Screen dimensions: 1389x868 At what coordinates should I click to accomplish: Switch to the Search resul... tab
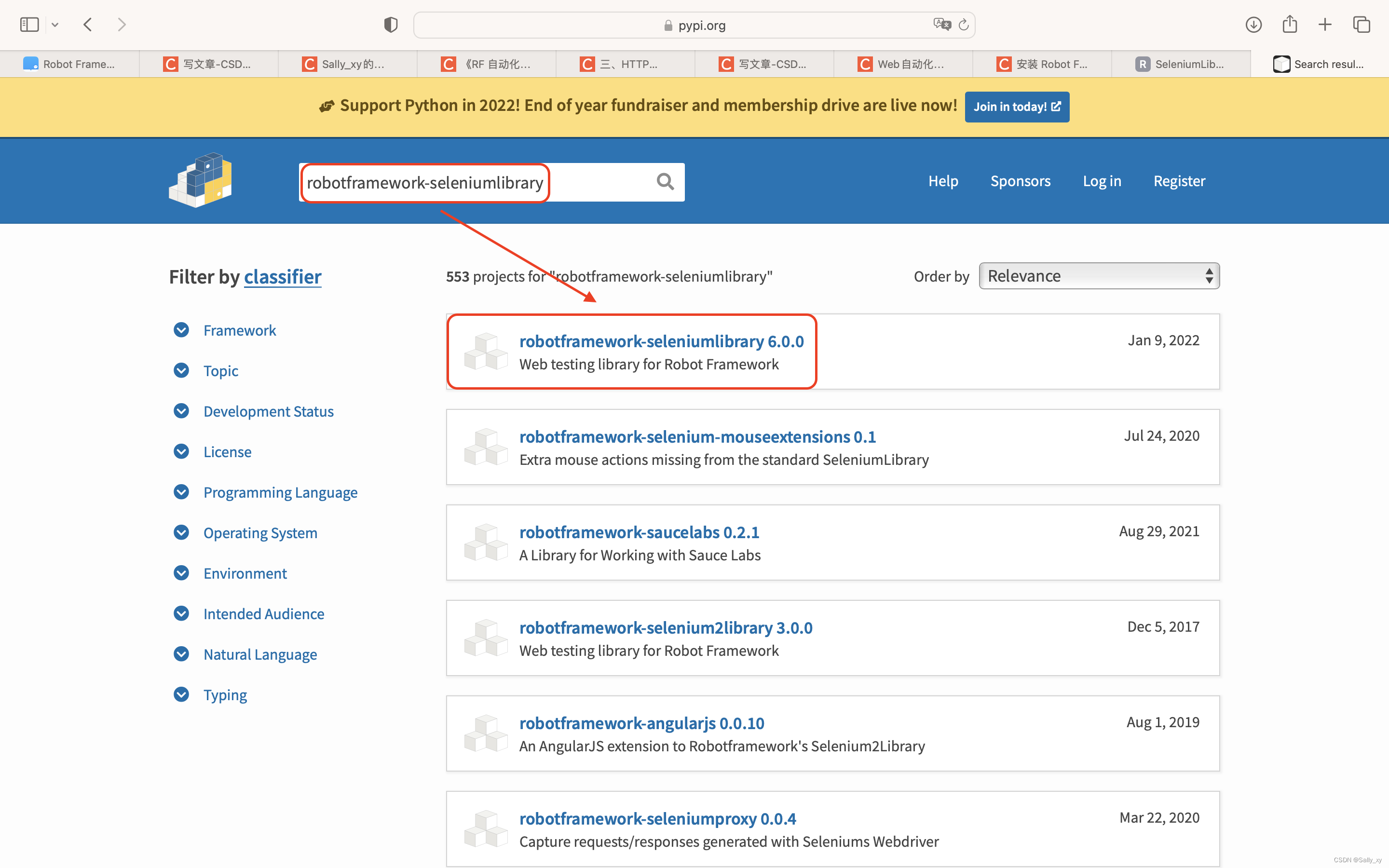pos(1320,64)
